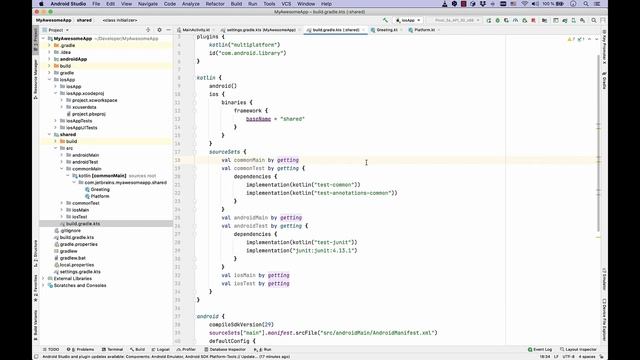Click the updates available status message
The width and height of the screenshot is (640, 360).
(166, 356)
